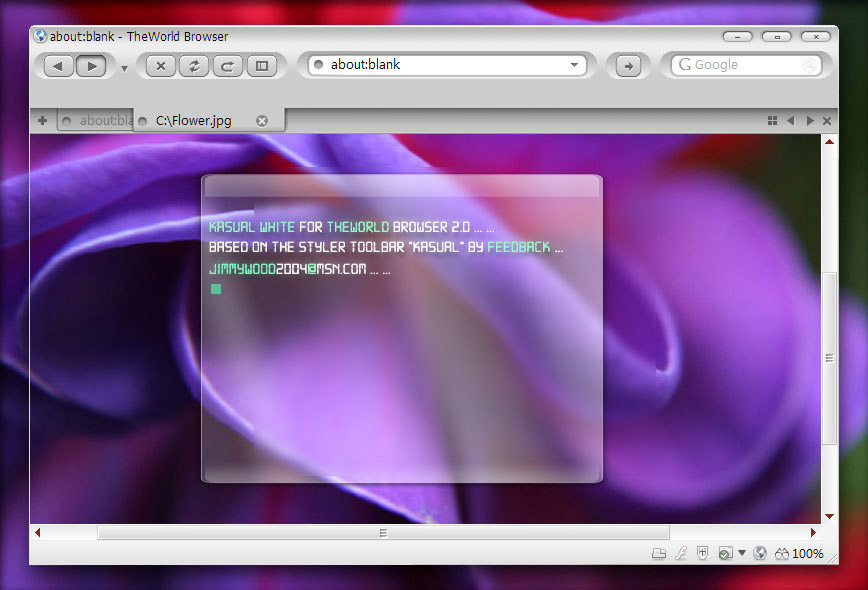Viewport: 868px width, 590px height.
Task: Refresh the page with the reload button
Action: (x=194, y=66)
